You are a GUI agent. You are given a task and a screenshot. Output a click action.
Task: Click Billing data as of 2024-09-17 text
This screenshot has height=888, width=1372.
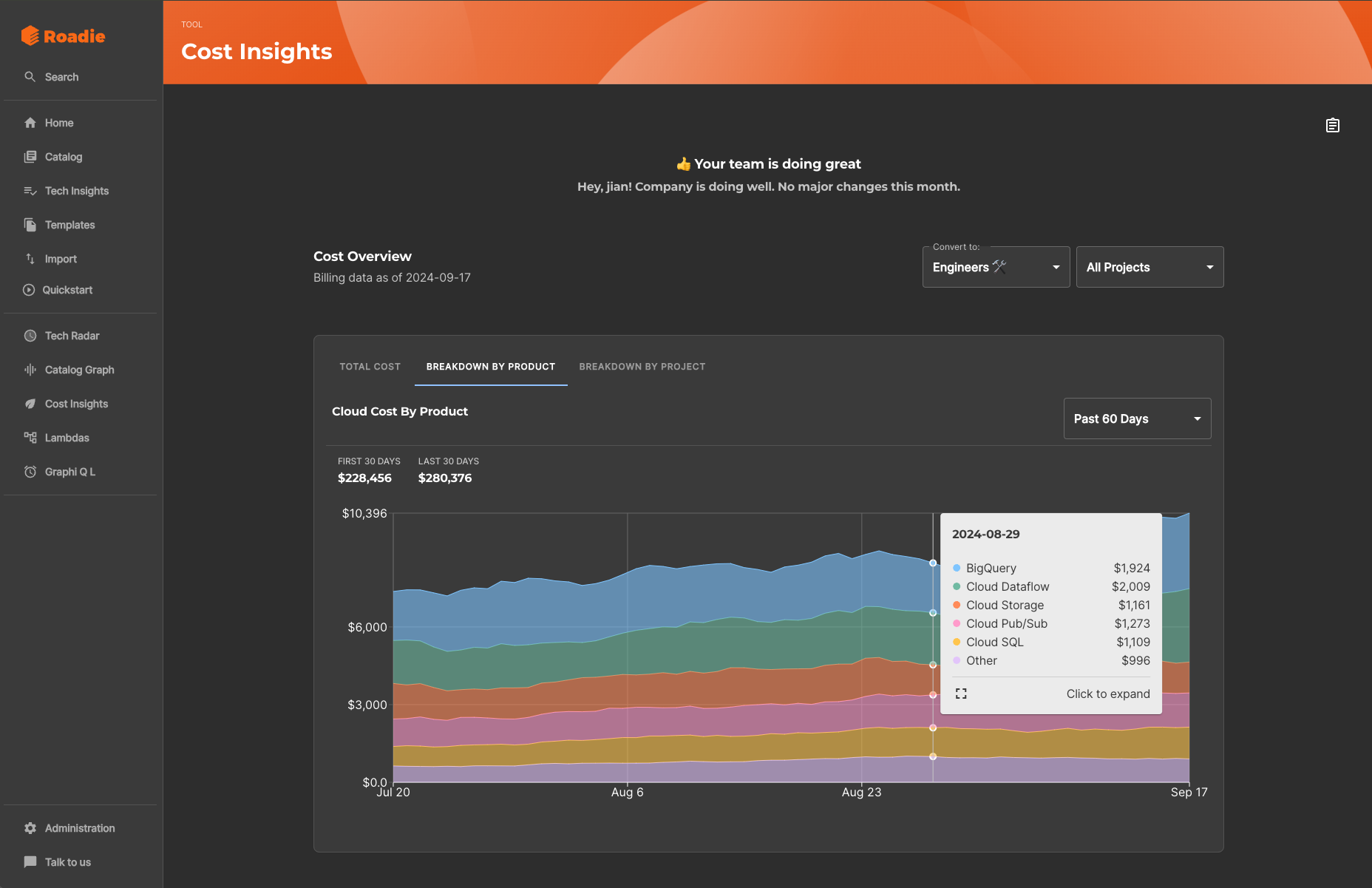392,277
